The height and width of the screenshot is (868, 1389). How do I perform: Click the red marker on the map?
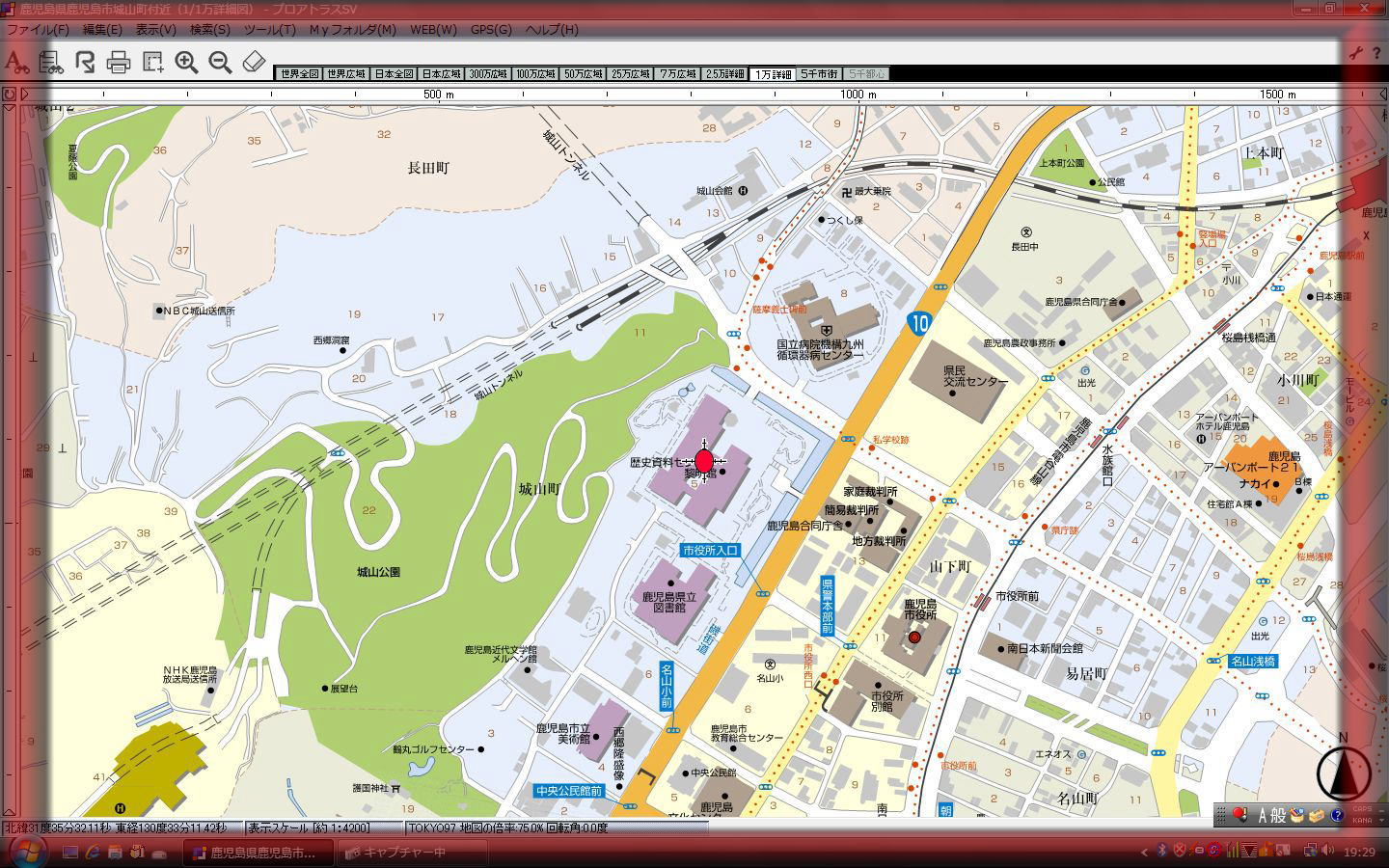click(x=704, y=461)
